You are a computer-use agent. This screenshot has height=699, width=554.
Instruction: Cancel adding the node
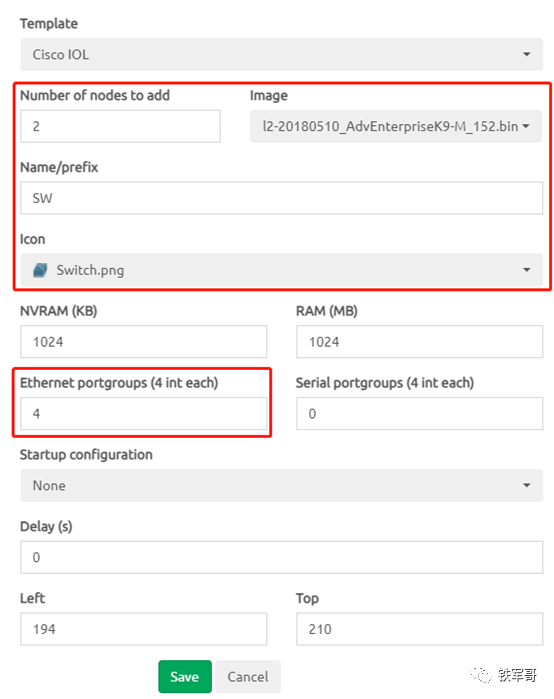click(x=248, y=677)
